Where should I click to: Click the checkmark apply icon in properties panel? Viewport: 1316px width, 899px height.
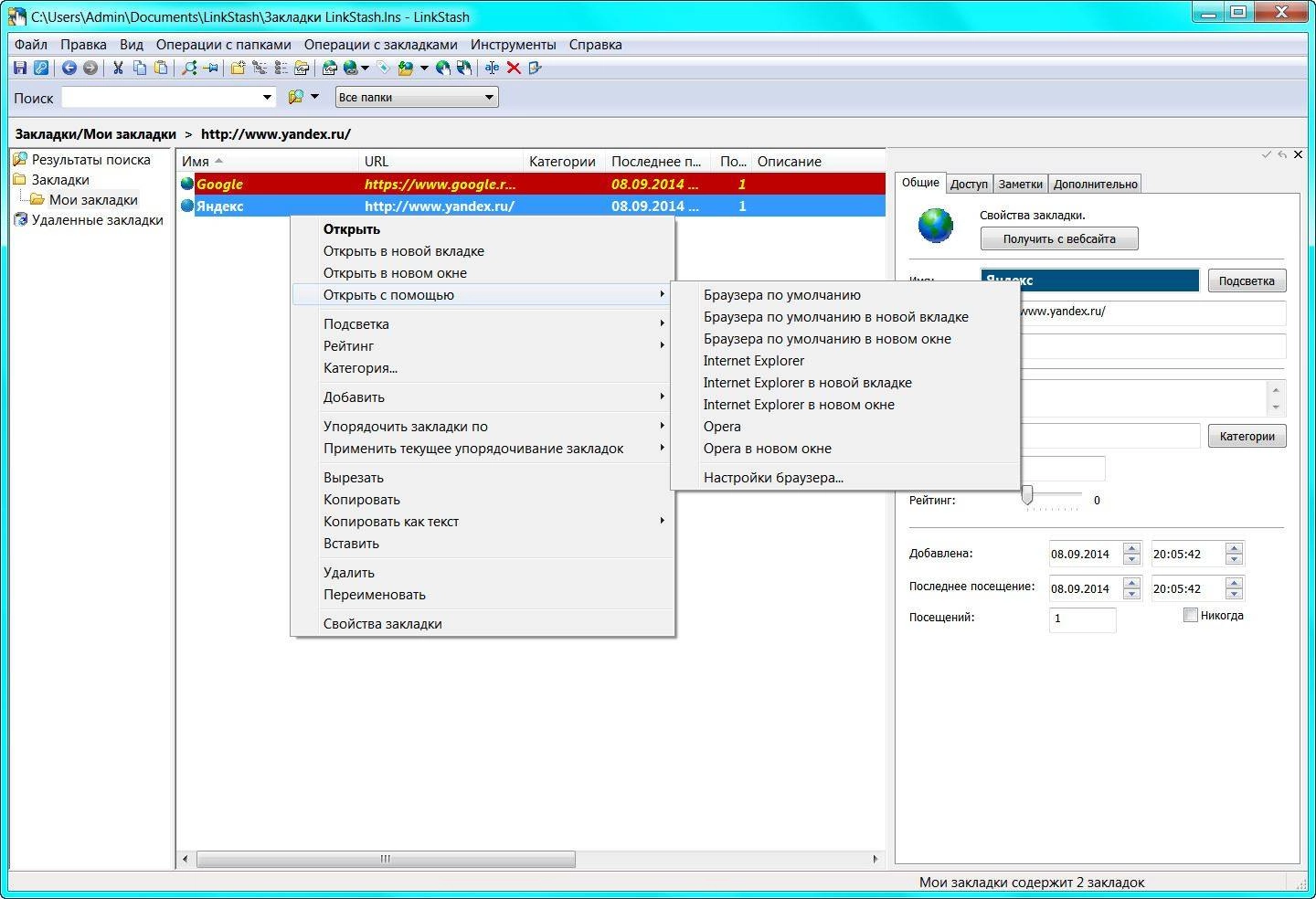(1267, 154)
